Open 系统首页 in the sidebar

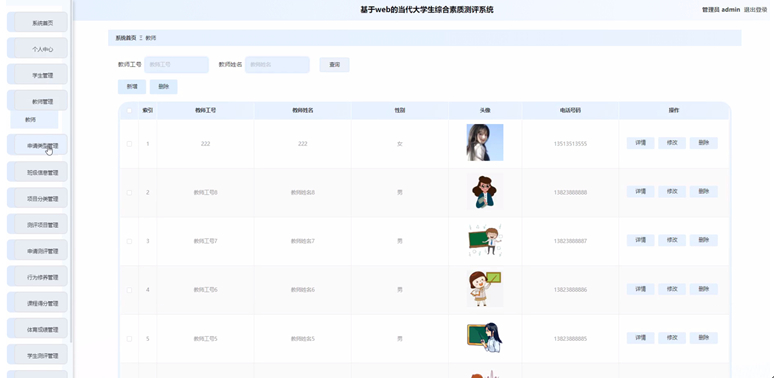38,23
